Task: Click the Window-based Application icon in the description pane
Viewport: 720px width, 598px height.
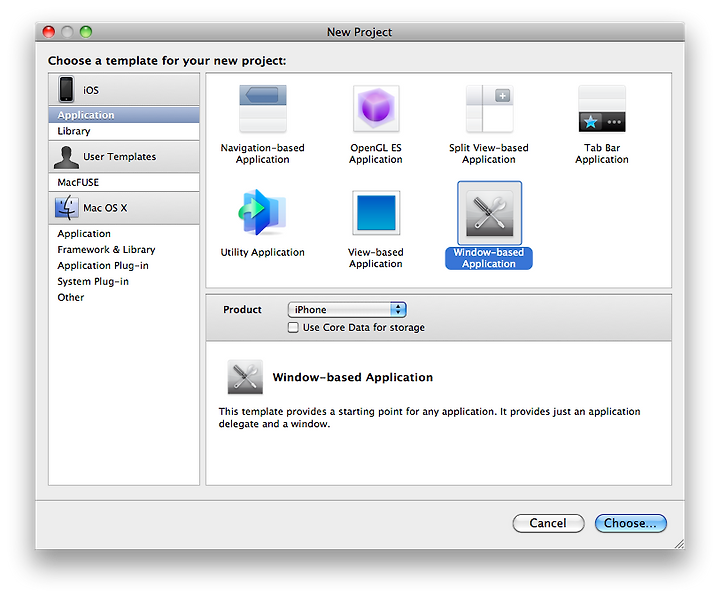Action: (245, 377)
